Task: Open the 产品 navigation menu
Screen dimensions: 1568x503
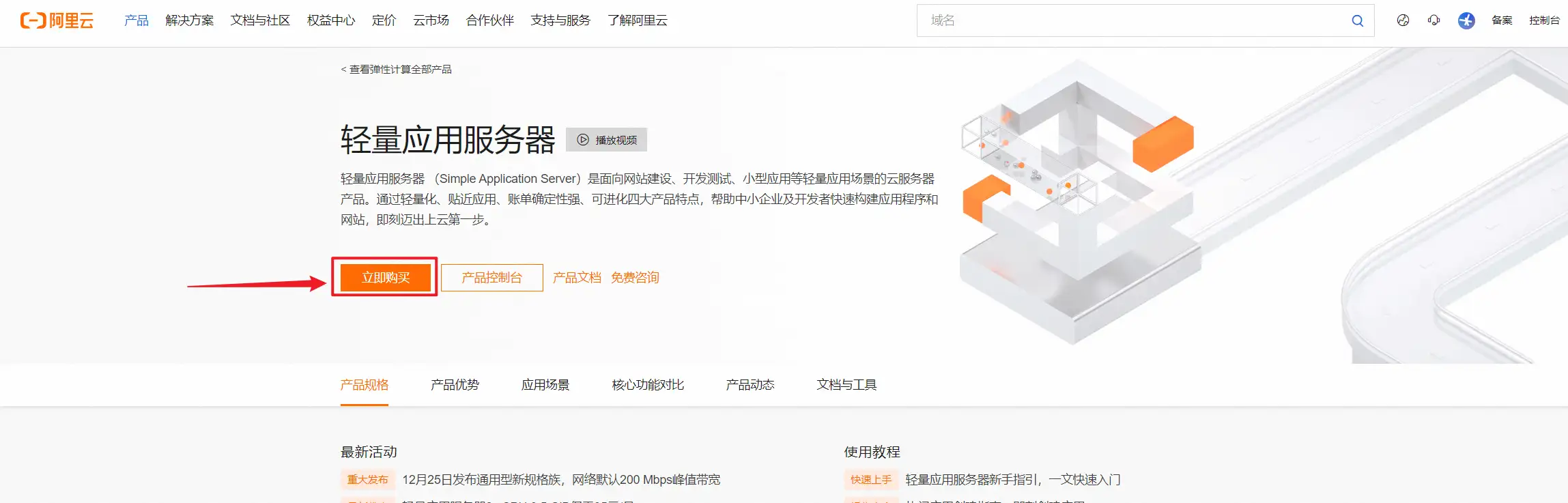Action: tap(136, 20)
